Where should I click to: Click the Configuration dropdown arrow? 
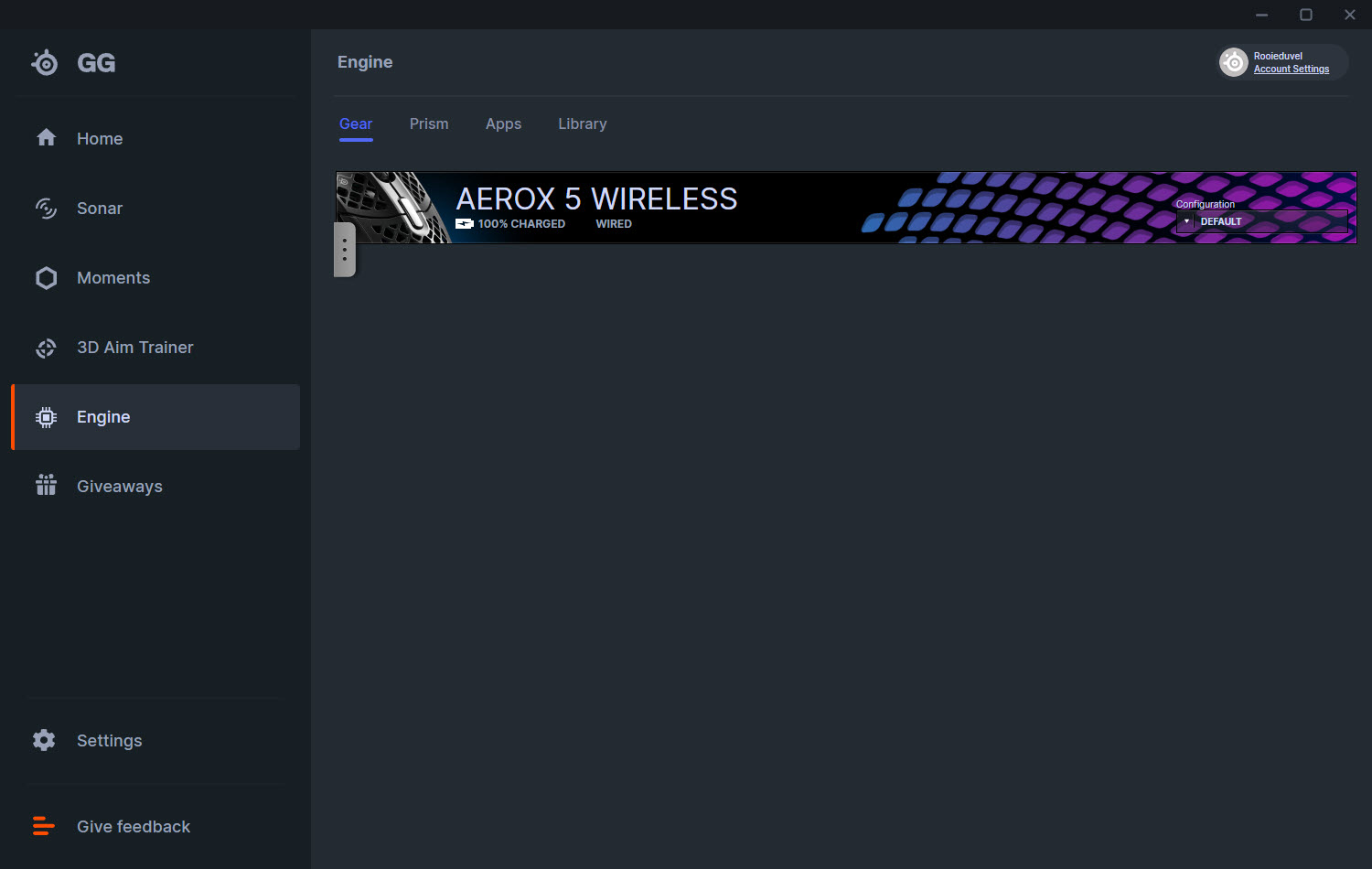point(1186,221)
